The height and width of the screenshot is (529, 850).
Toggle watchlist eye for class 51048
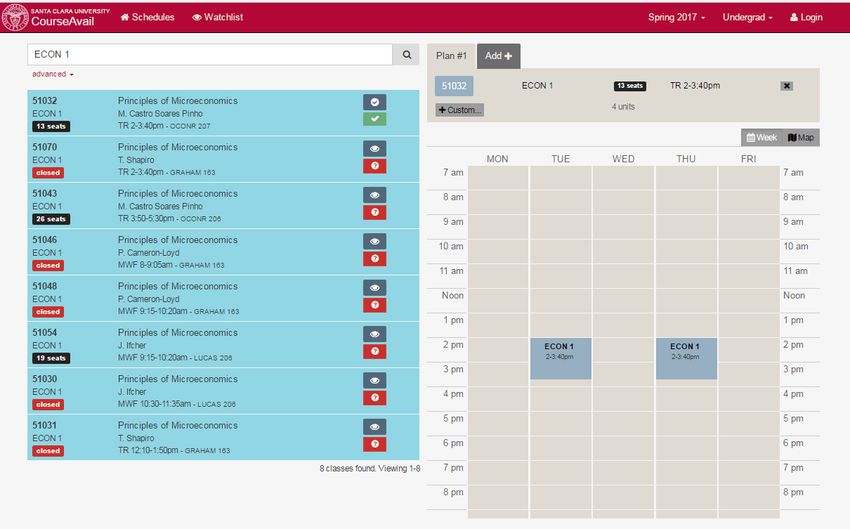(x=375, y=288)
